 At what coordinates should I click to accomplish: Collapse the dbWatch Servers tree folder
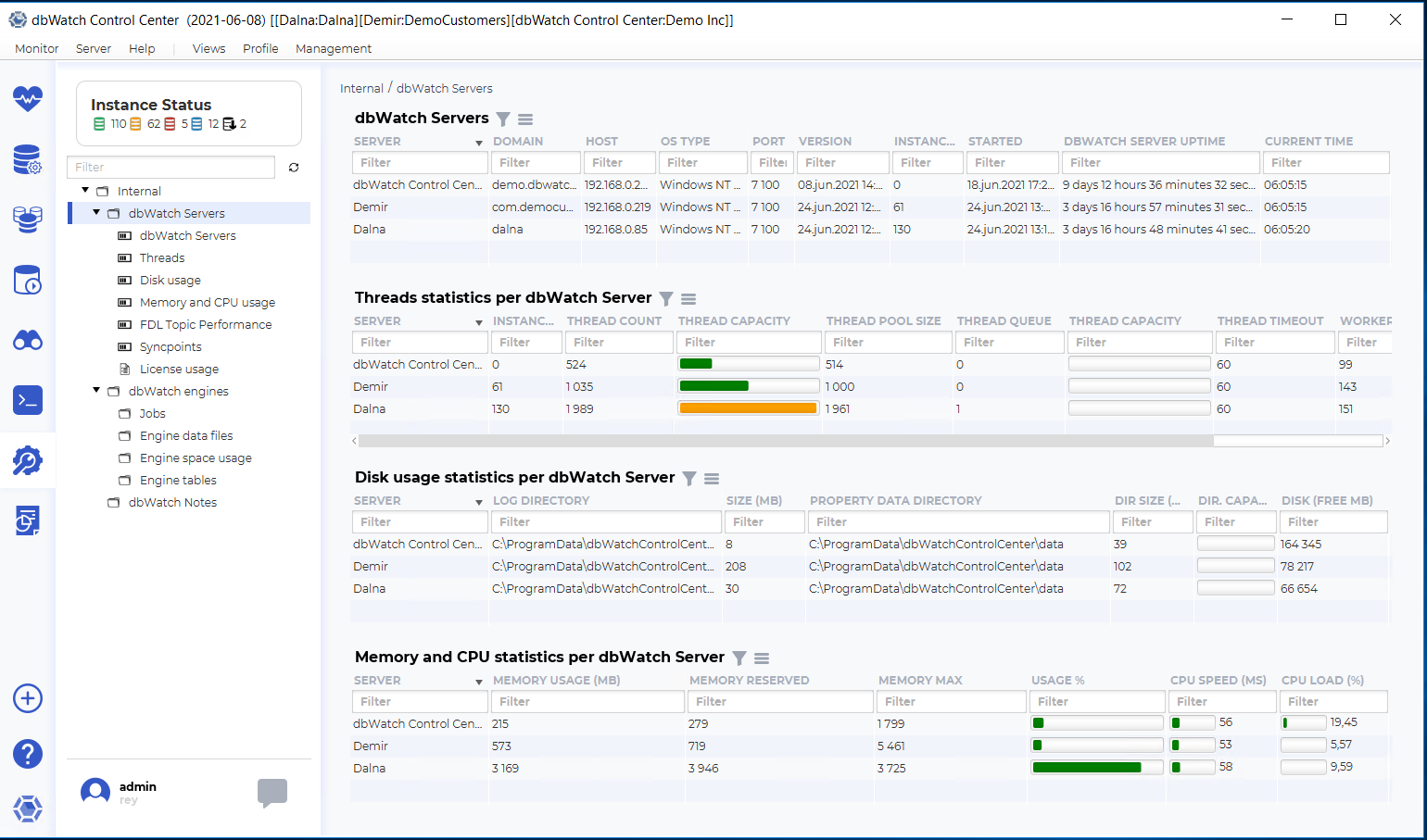pyautogui.click(x=96, y=213)
